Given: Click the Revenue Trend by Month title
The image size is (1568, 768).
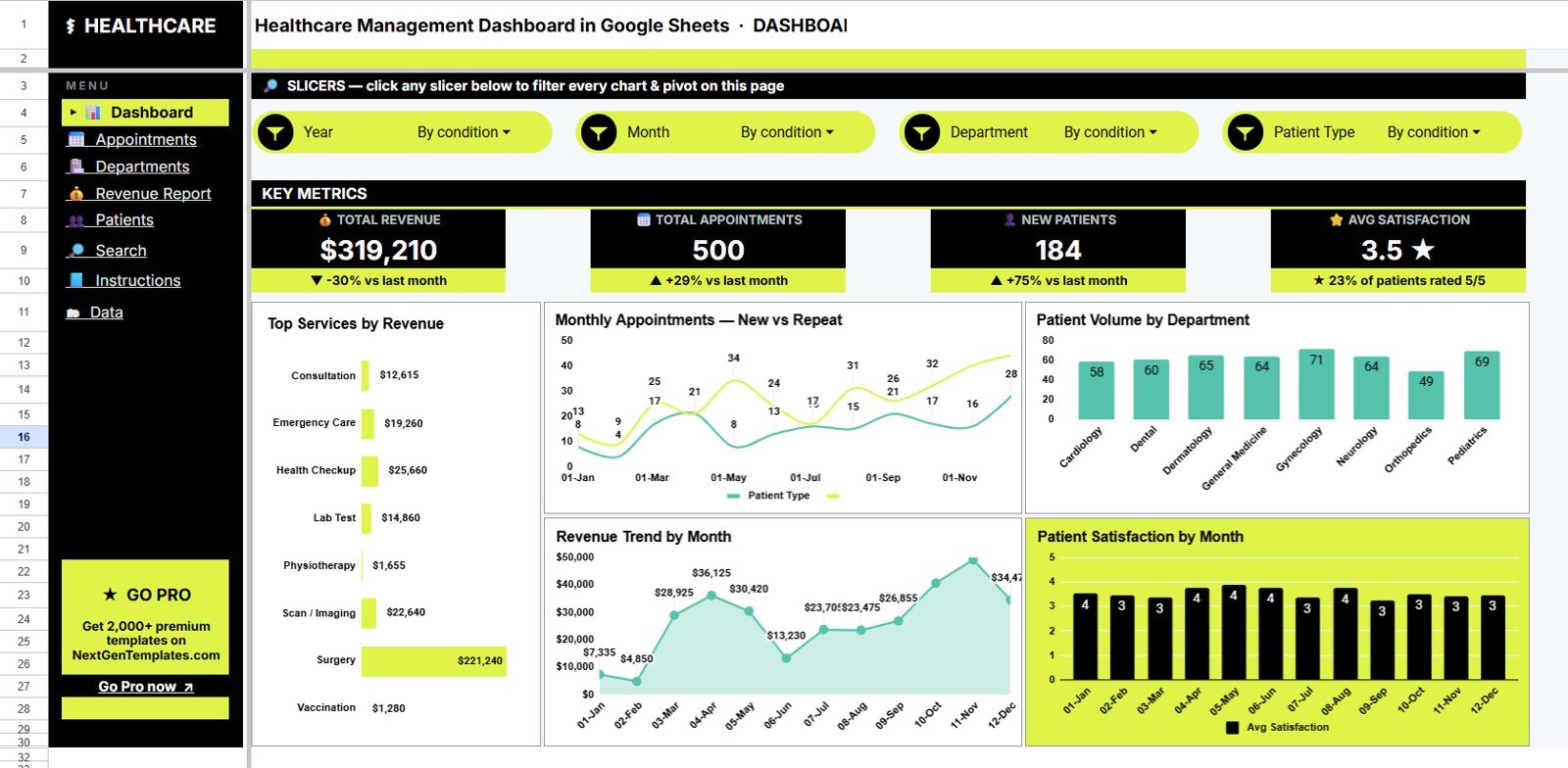Looking at the screenshot, I should [x=643, y=537].
